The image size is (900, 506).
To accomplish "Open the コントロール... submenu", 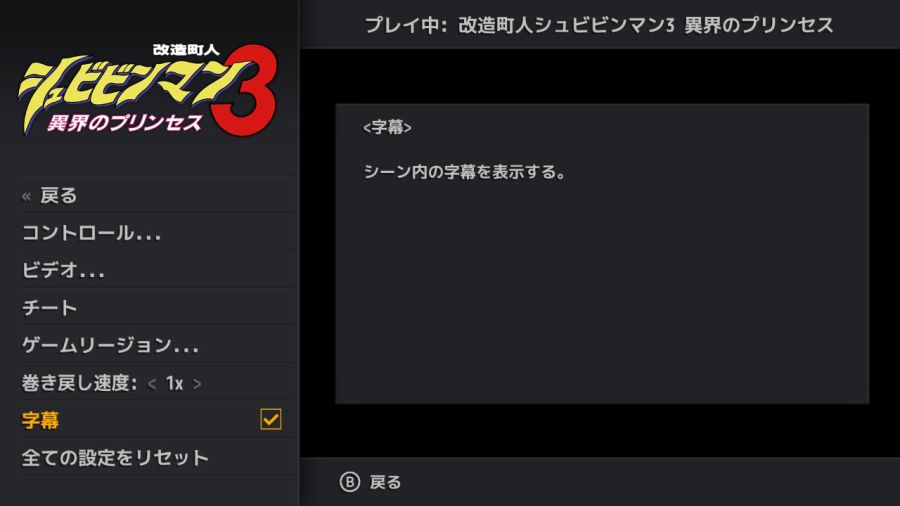I will [x=157, y=233].
